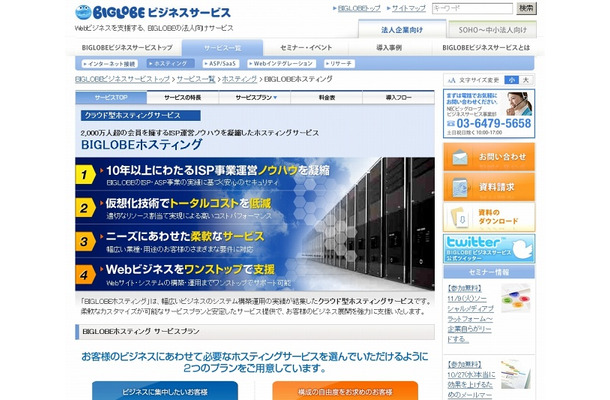This screenshot has width=610, height=400.
Task: Select ホスティング submenu item
Action: [170, 63]
